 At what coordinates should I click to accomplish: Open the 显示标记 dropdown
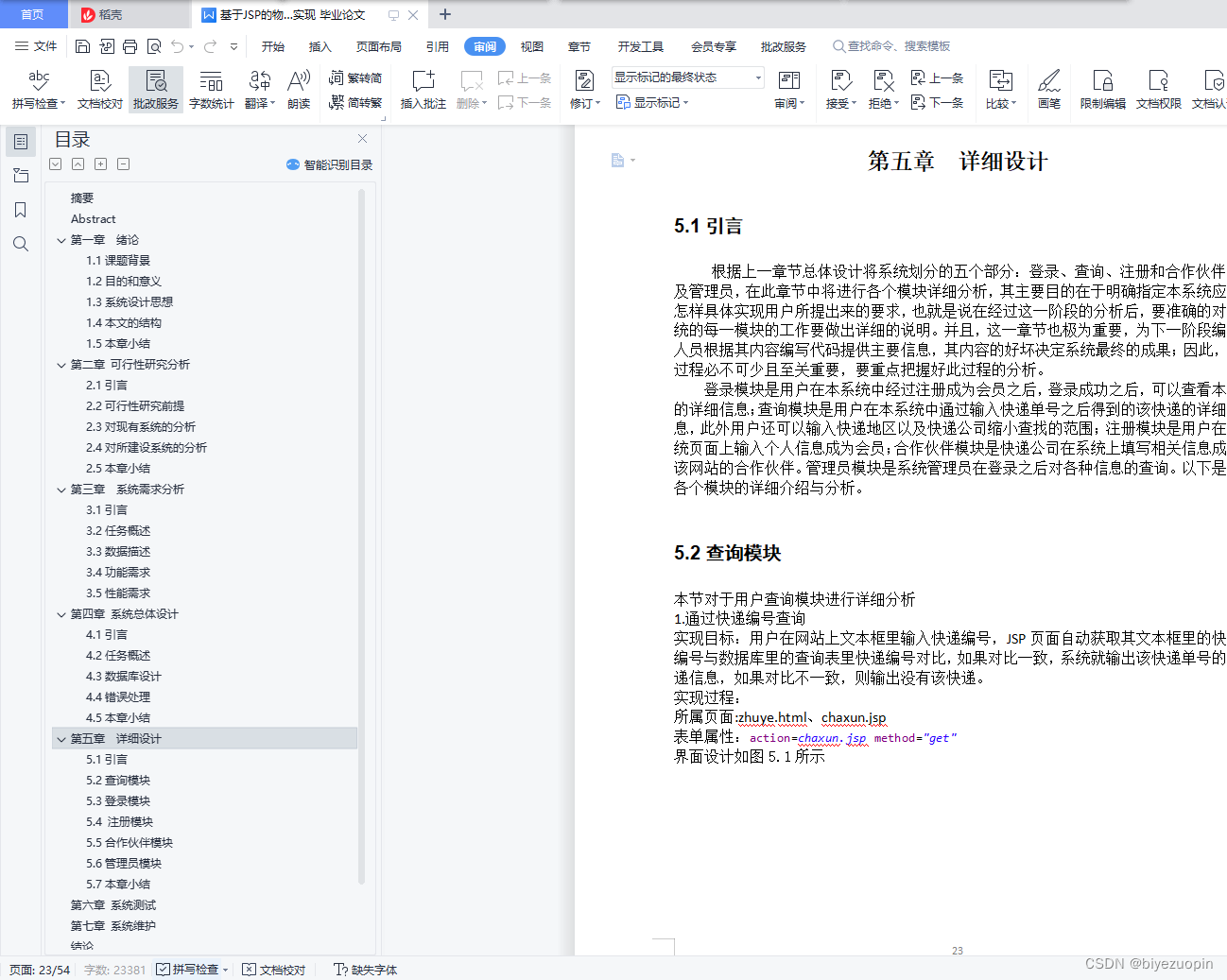(652, 102)
